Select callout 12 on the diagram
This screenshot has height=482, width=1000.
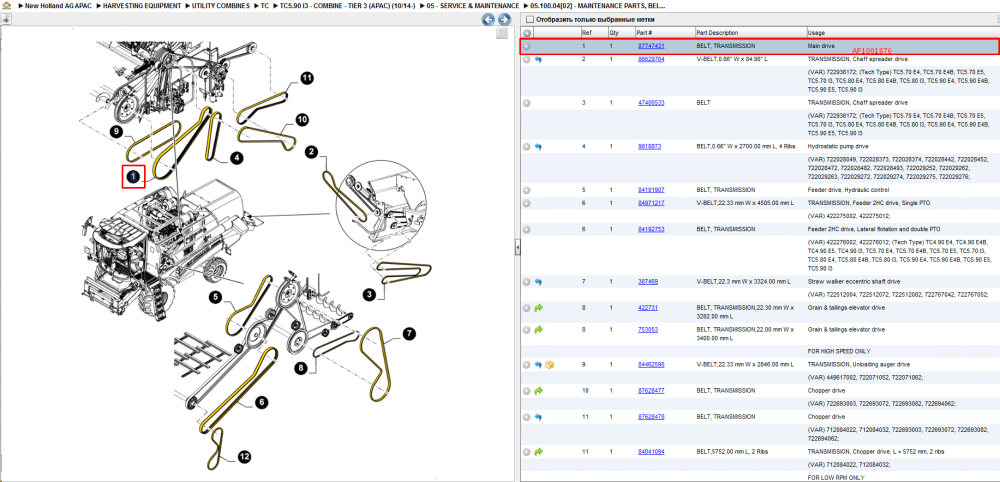tap(245, 456)
